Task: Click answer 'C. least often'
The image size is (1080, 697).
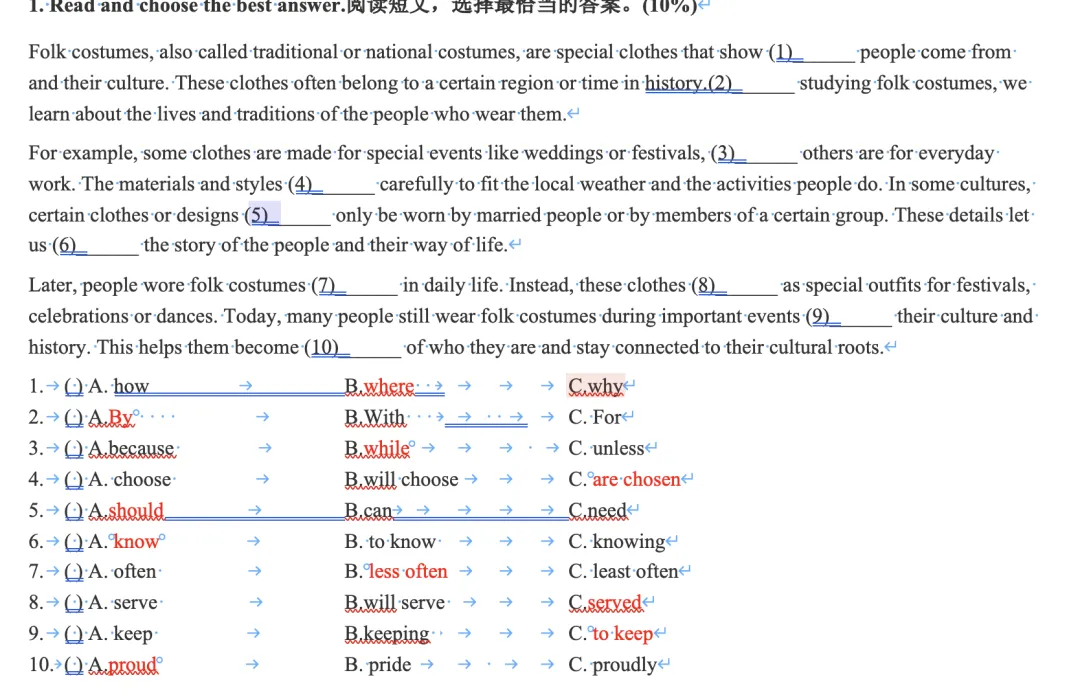Action: [x=623, y=572]
